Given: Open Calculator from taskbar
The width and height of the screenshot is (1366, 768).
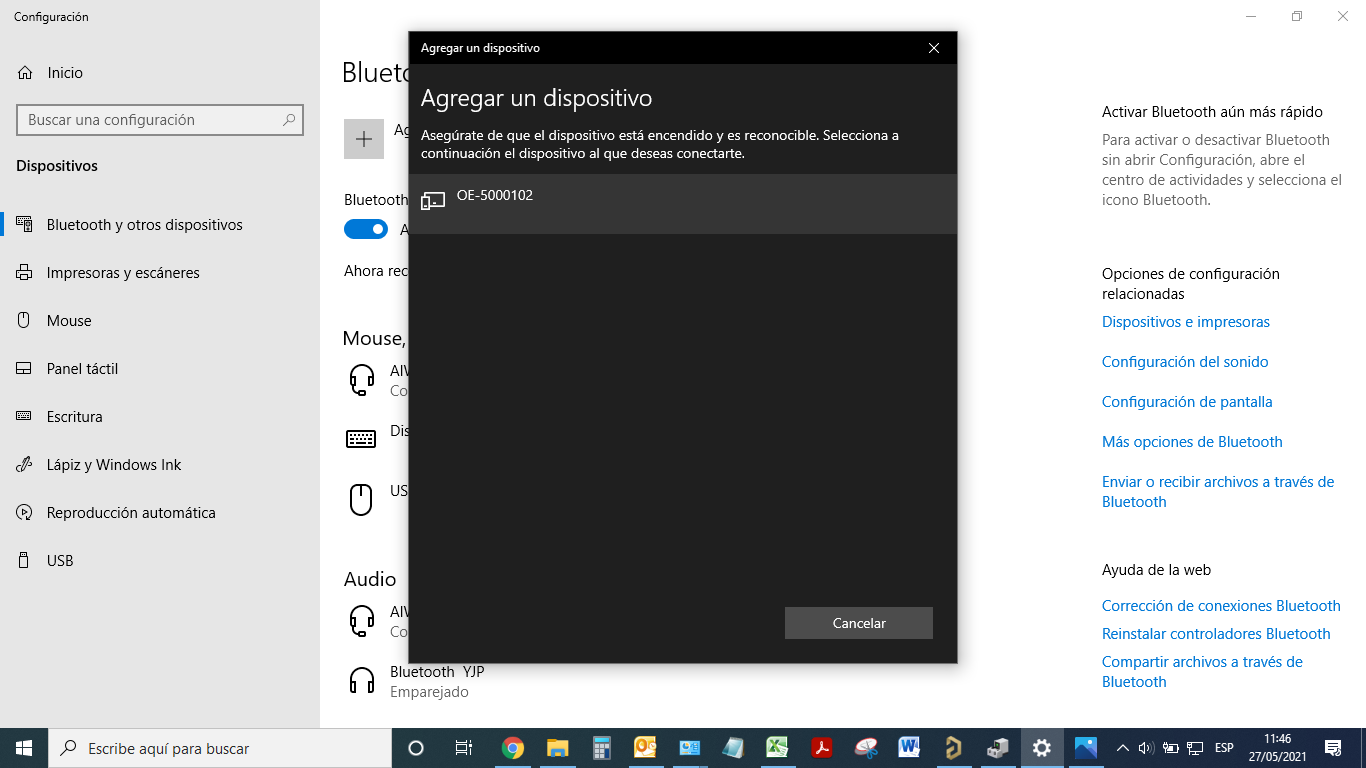Looking at the screenshot, I should pyautogui.click(x=602, y=748).
